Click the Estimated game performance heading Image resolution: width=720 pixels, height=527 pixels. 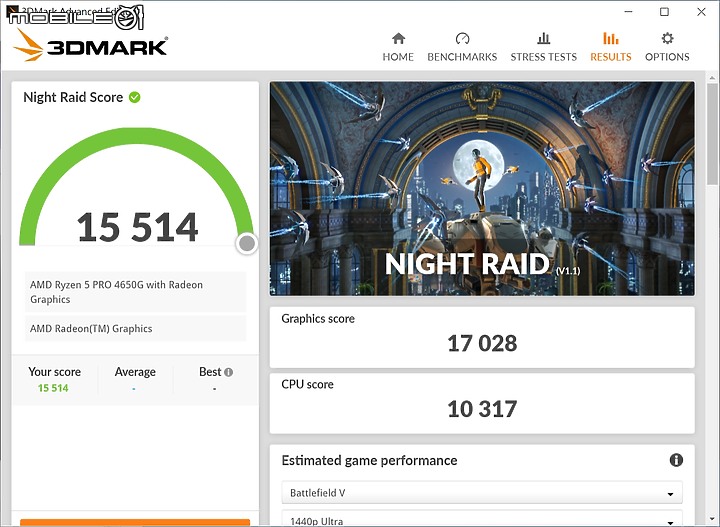pyautogui.click(x=369, y=460)
